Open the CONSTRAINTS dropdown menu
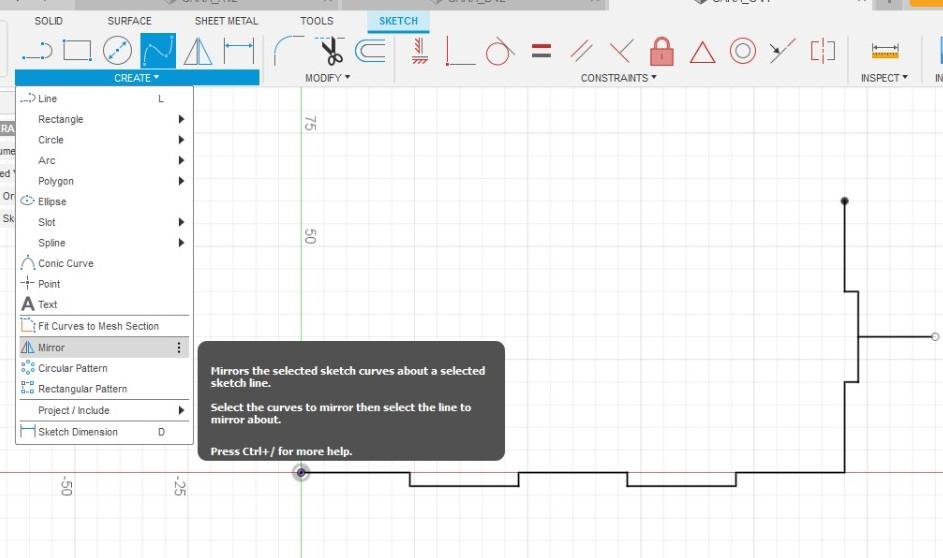This screenshot has width=943, height=558. click(618, 78)
